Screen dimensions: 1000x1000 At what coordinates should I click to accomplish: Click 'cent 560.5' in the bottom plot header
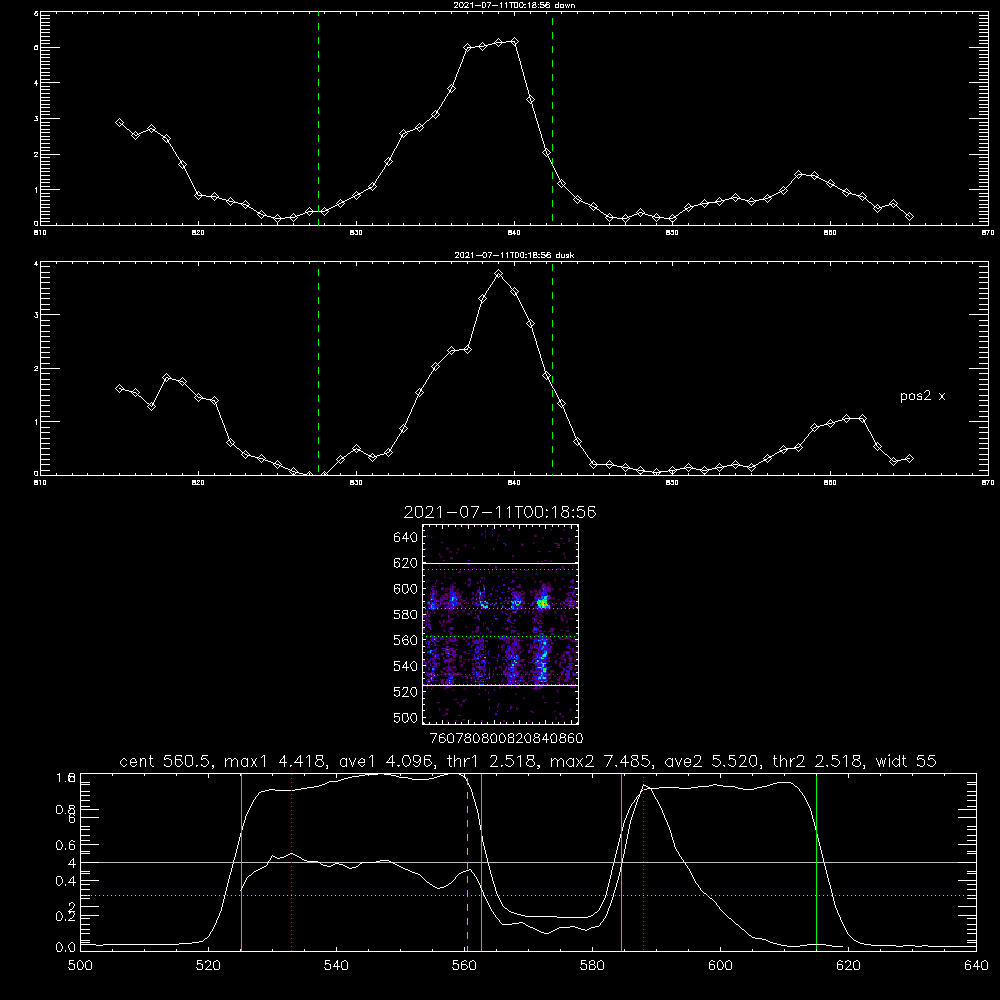[166, 761]
